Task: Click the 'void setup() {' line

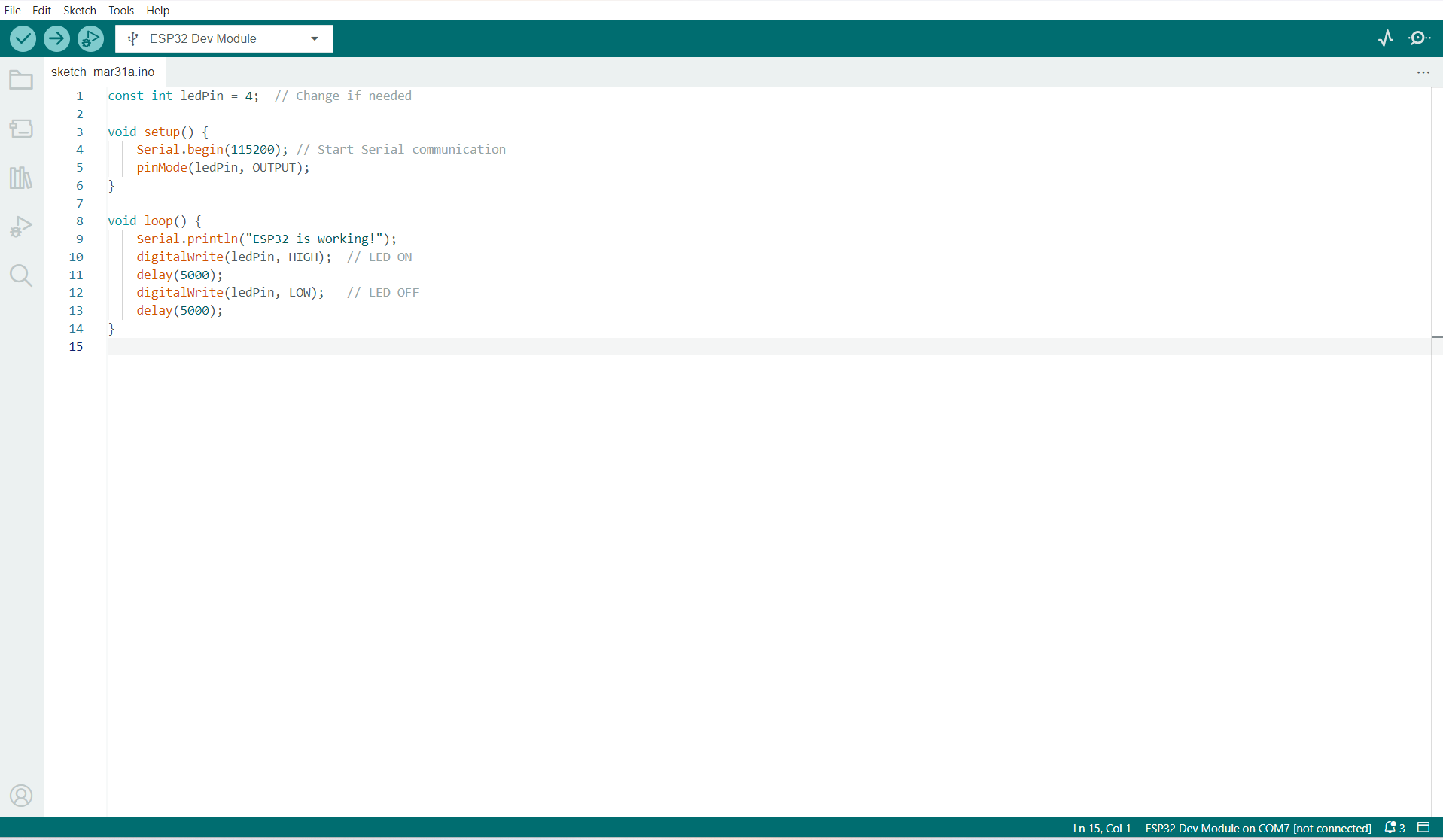Action: click(158, 132)
